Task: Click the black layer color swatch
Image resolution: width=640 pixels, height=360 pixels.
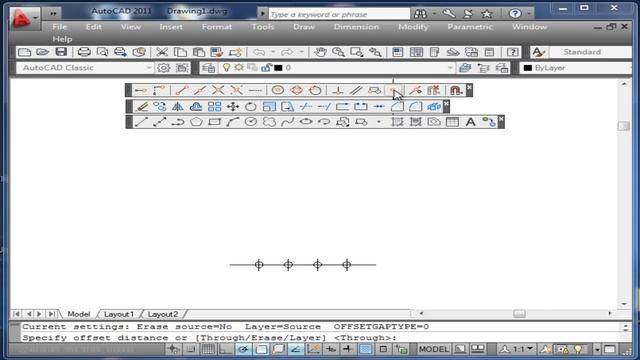Action: tap(278, 68)
